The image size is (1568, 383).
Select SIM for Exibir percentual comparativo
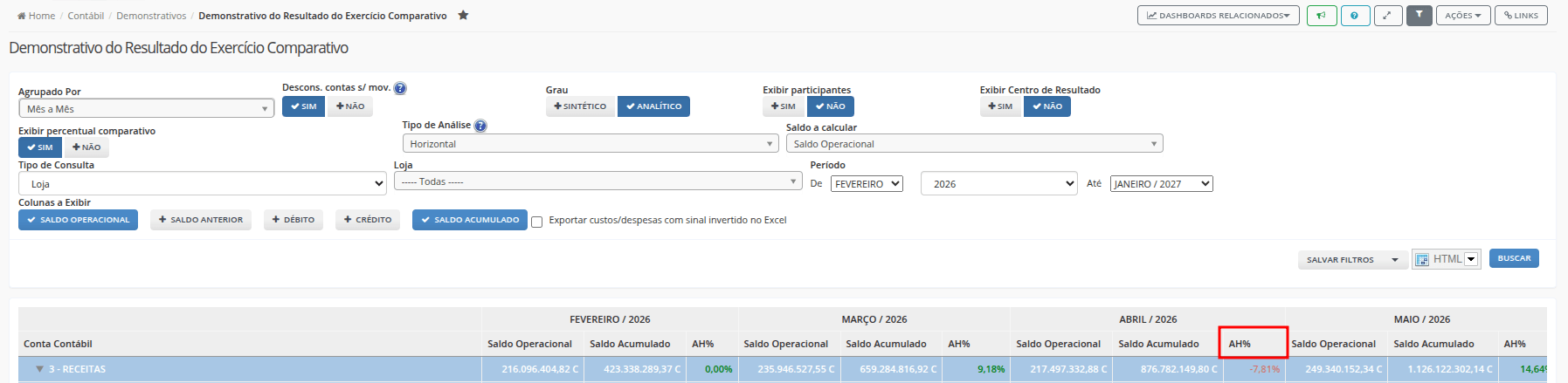coord(40,147)
